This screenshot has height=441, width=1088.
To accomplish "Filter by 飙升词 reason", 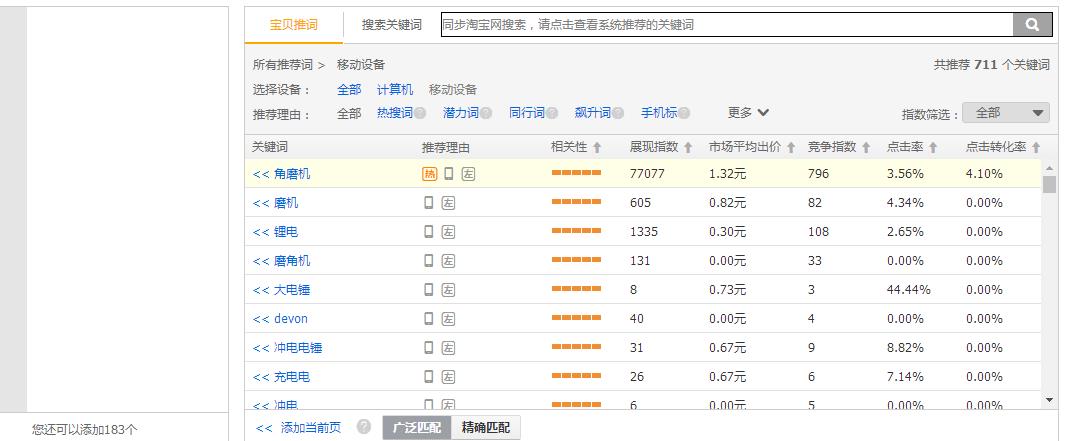I will [593, 112].
